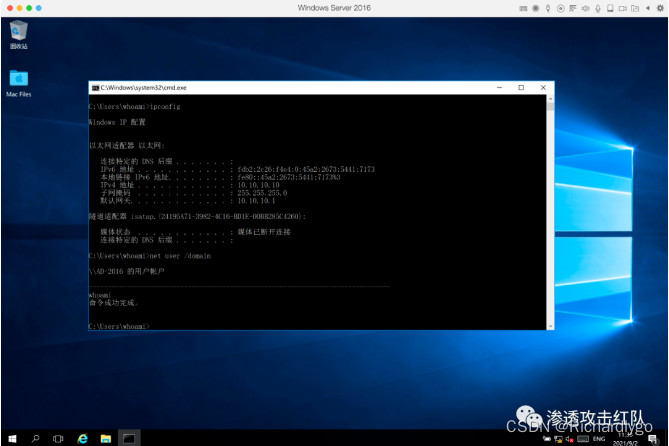Click the subnet mask 255.255.255.0
Image resolution: width=669 pixels, height=446 pixels.
click(x=262, y=192)
